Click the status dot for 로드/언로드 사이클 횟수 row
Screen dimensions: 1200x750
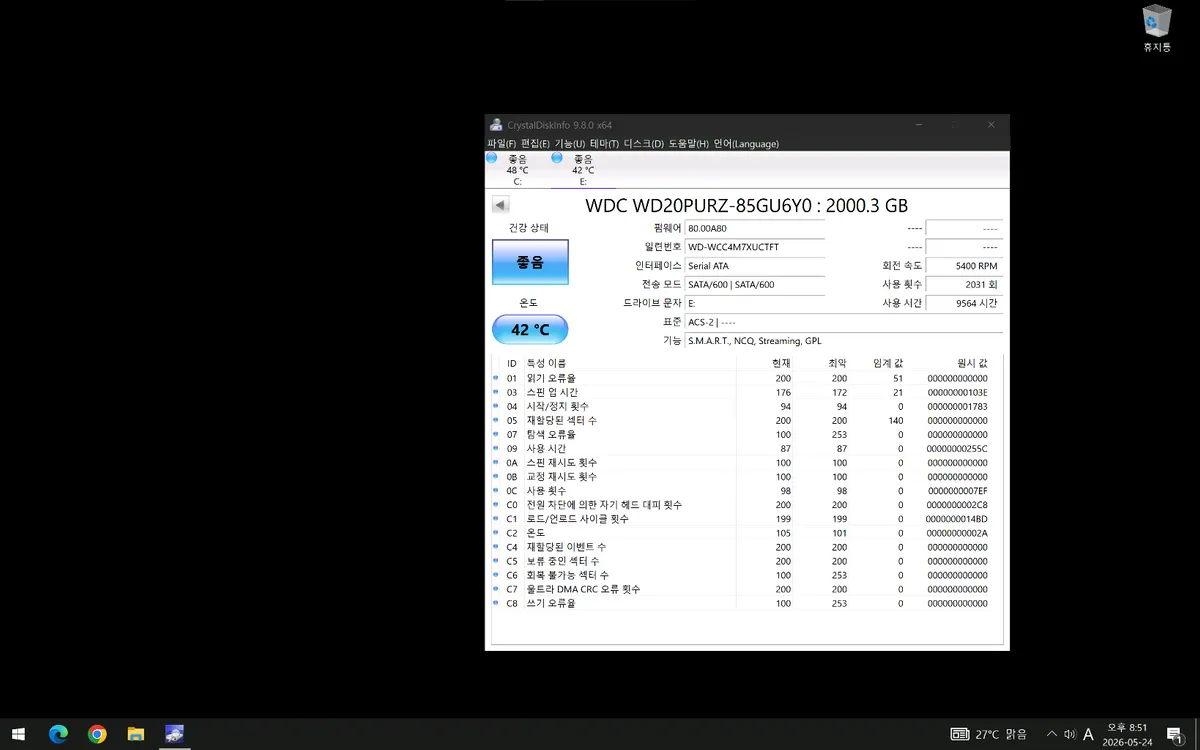pyautogui.click(x=495, y=518)
